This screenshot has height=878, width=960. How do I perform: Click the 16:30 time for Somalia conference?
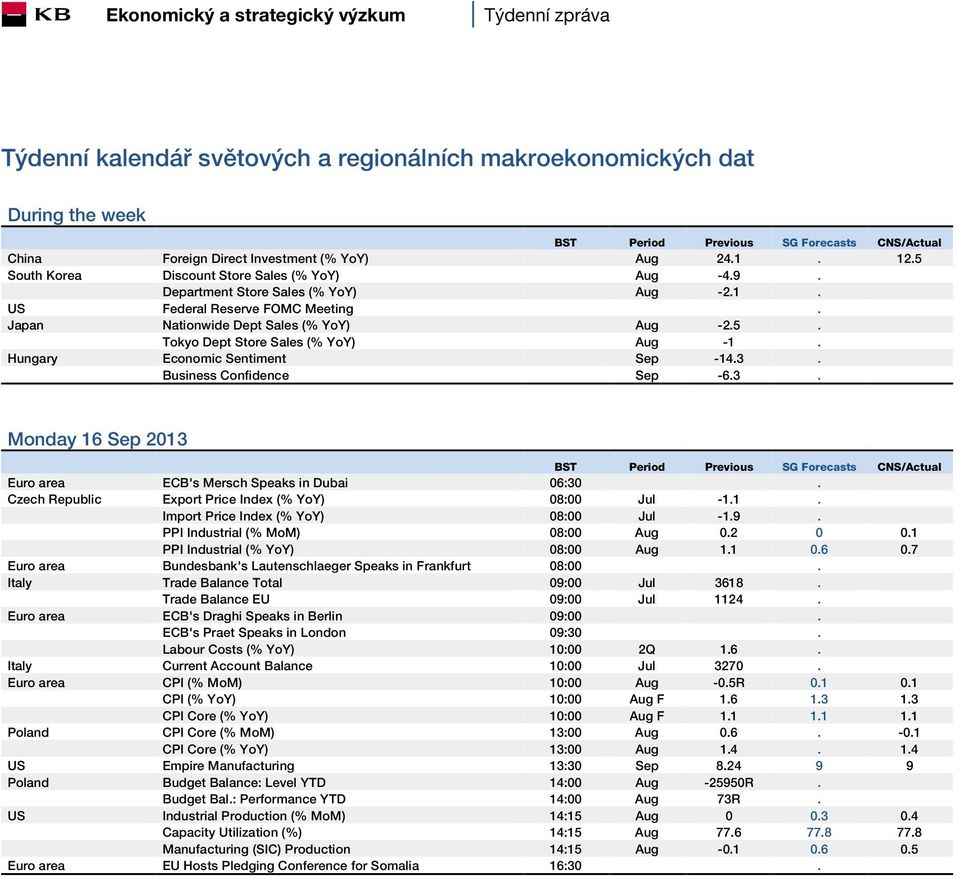(565, 866)
